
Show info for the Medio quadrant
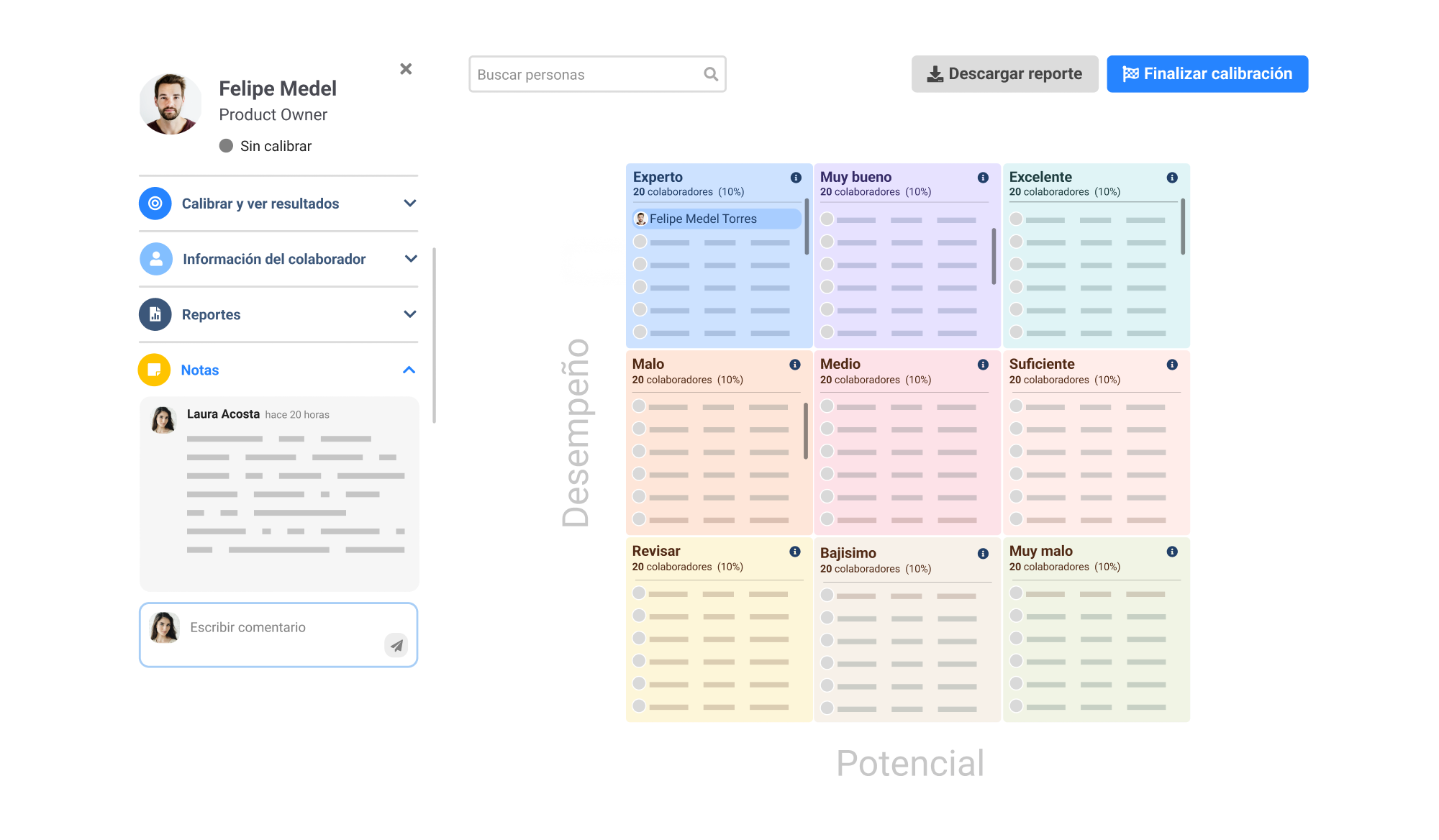[x=983, y=365]
